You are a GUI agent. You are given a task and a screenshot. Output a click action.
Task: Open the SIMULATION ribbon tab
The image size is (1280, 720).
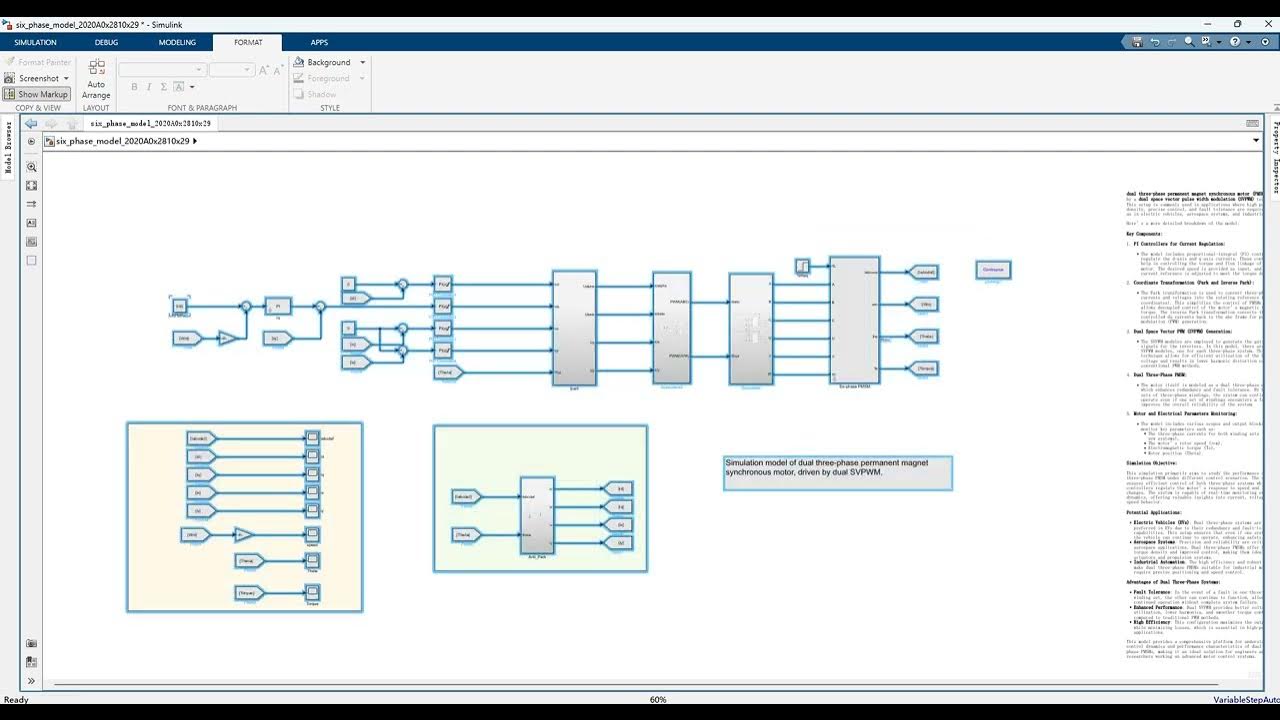click(x=35, y=42)
